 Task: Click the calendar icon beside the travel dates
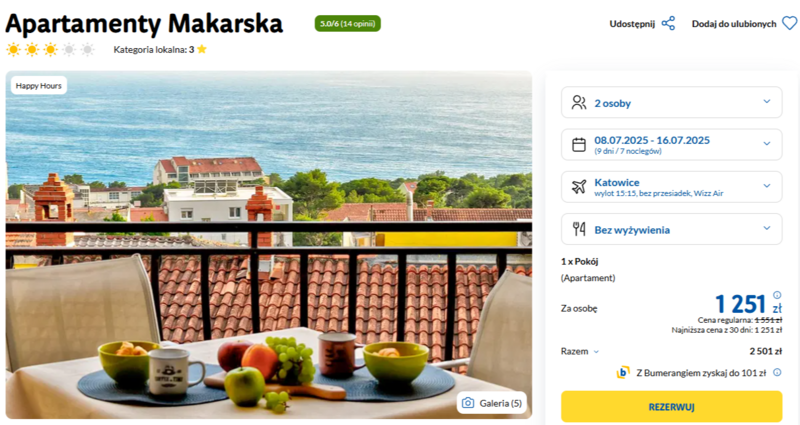pyautogui.click(x=579, y=145)
